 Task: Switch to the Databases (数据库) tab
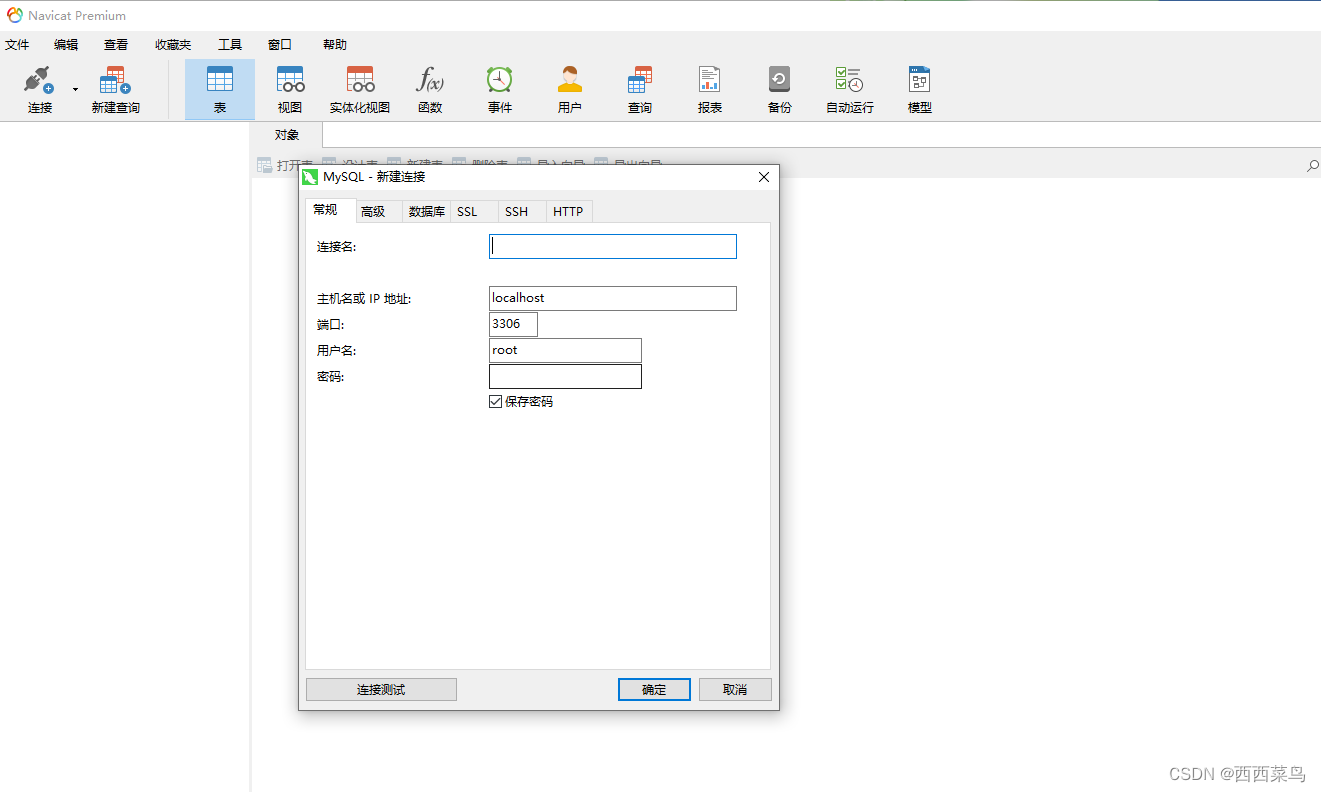click(x=427, y=212)
